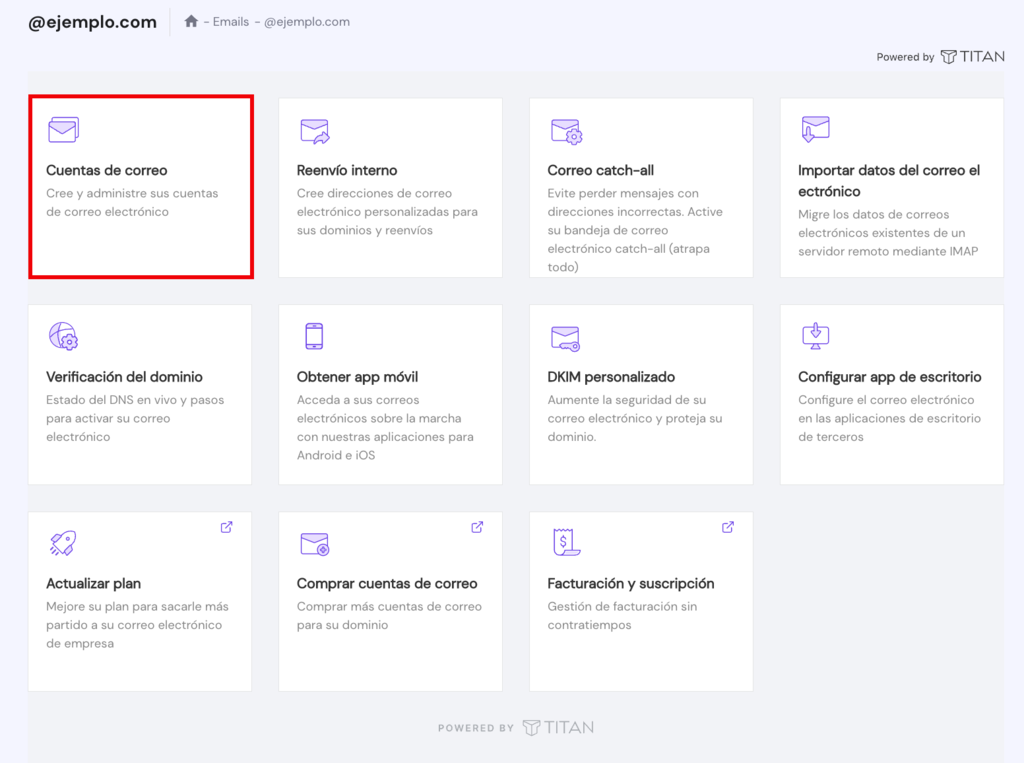Open Comprar cuentas de correo external link icon
This screenshot has width=1024, height=763.
pyautogui.click(x=478, y=526)
